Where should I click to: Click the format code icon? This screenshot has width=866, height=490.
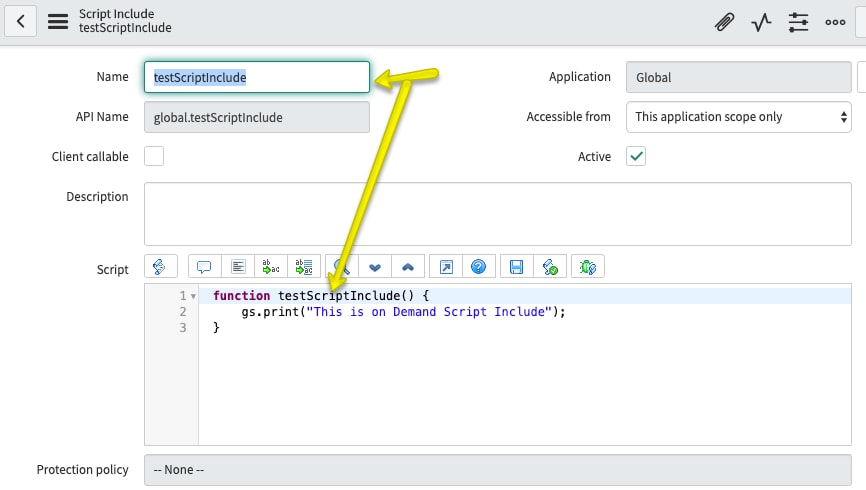tap(238, 267)
